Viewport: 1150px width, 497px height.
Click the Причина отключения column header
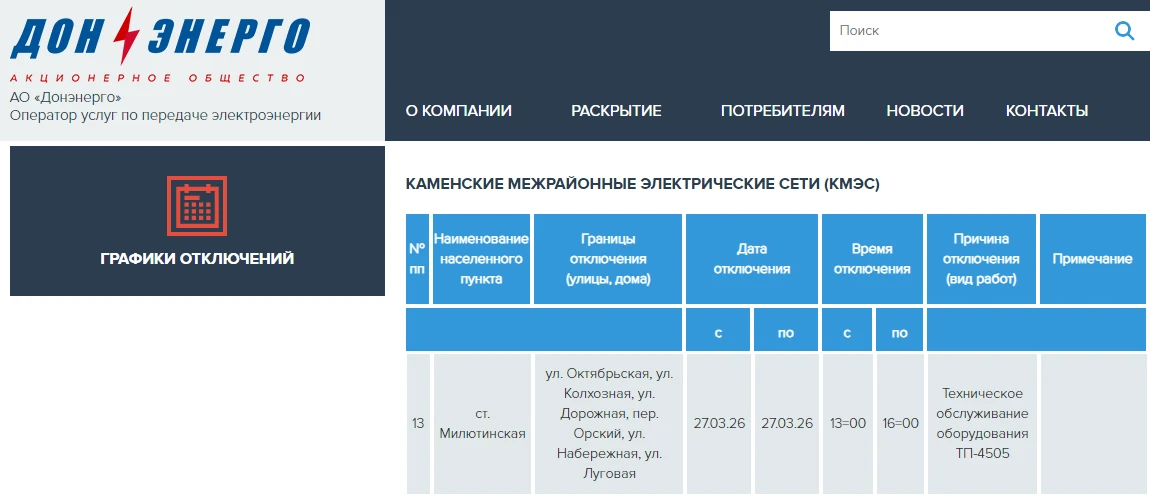click(x=981, y=259)
